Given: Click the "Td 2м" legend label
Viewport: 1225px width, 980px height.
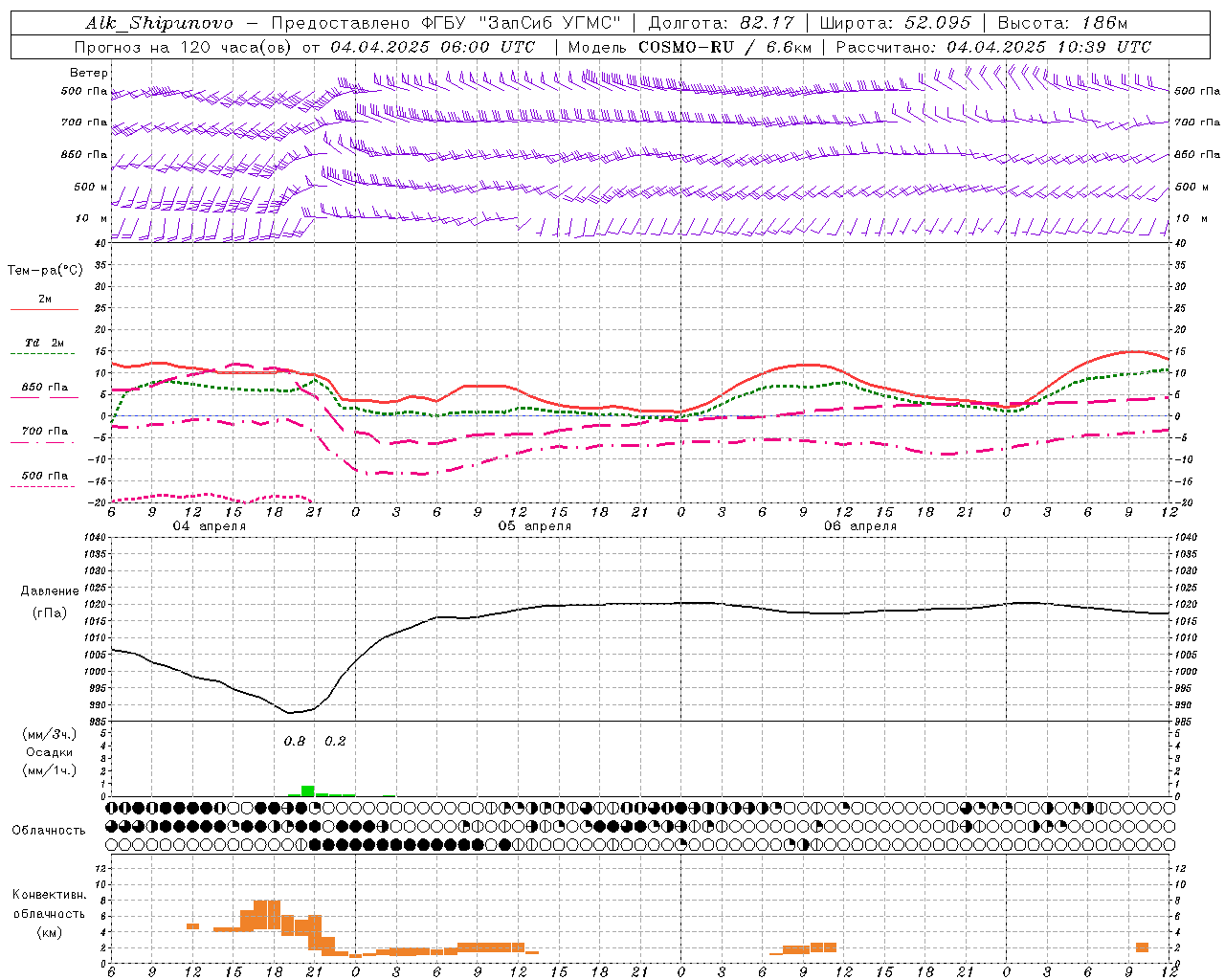Looking at the screenshot, I should (x=45, y=343).
